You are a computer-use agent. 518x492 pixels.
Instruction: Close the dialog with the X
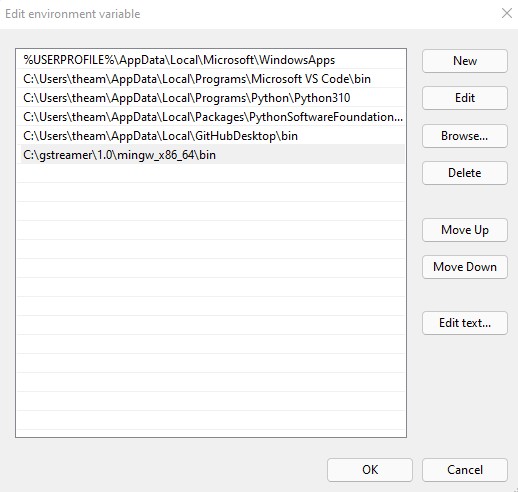point(507,14)
